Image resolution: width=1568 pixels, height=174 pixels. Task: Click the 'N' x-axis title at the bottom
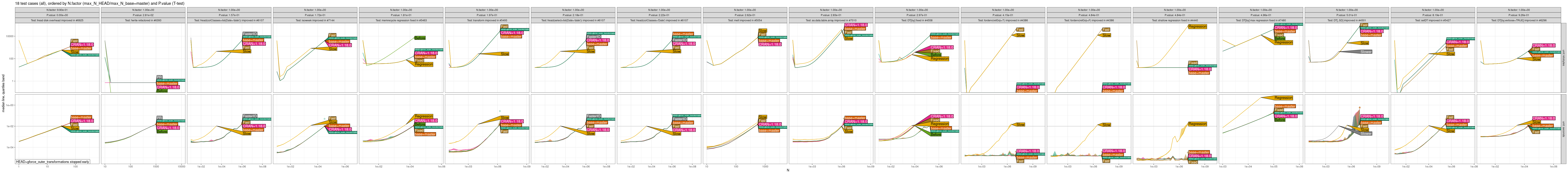coord(788,170)
